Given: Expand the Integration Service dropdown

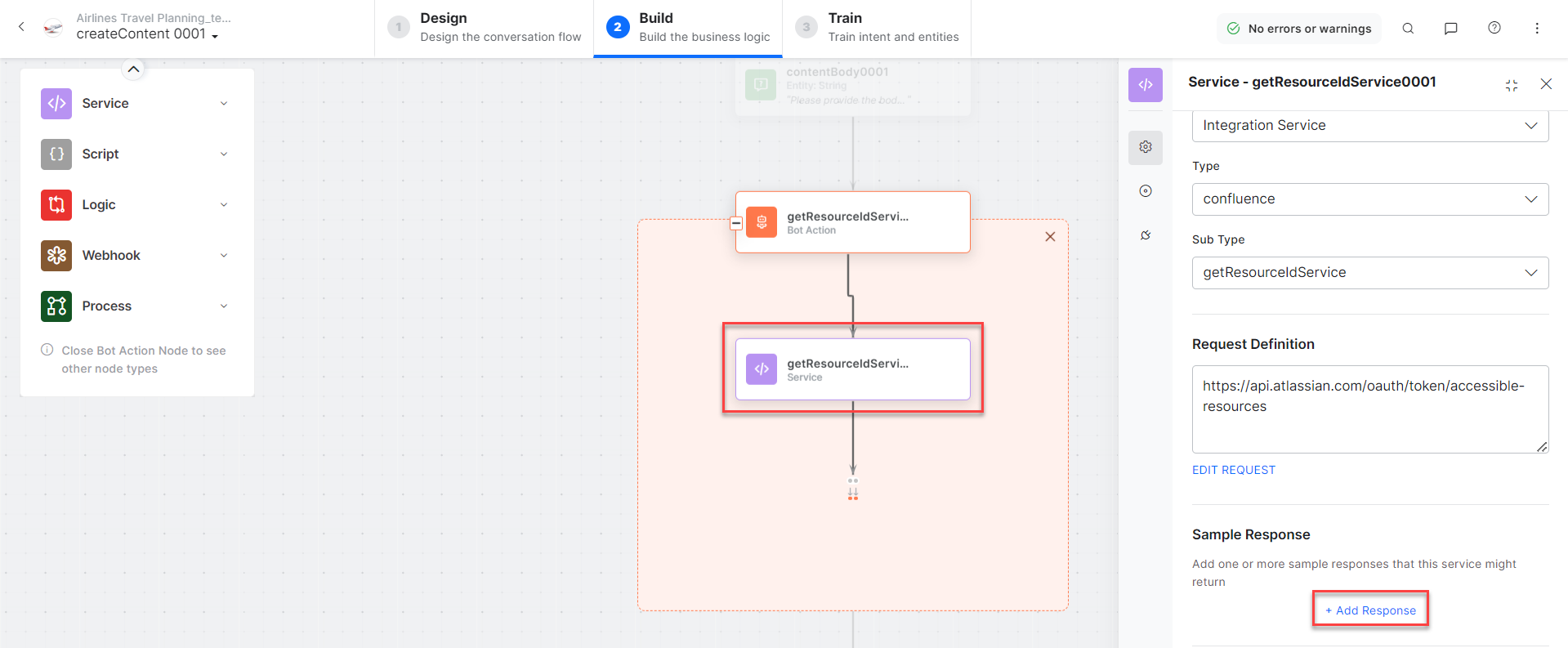Looking at the screenshot, I should tap(1369, 126).
